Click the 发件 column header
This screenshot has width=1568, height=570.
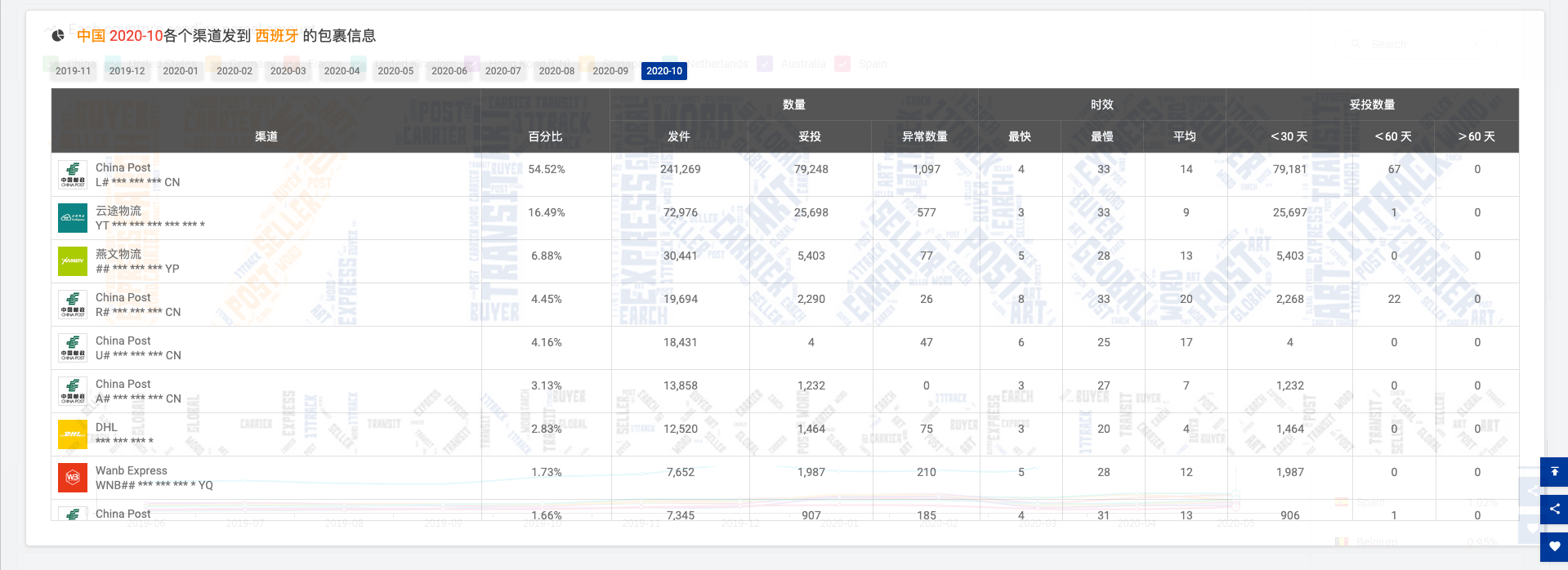click(x=679, y=136)
